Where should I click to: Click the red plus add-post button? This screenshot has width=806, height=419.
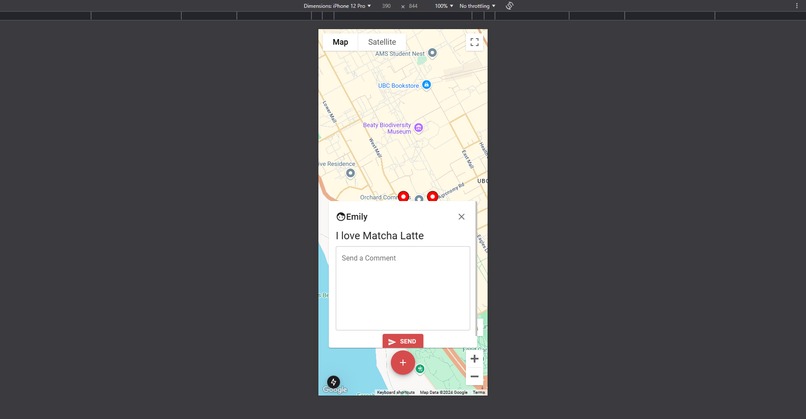(403, 362)
